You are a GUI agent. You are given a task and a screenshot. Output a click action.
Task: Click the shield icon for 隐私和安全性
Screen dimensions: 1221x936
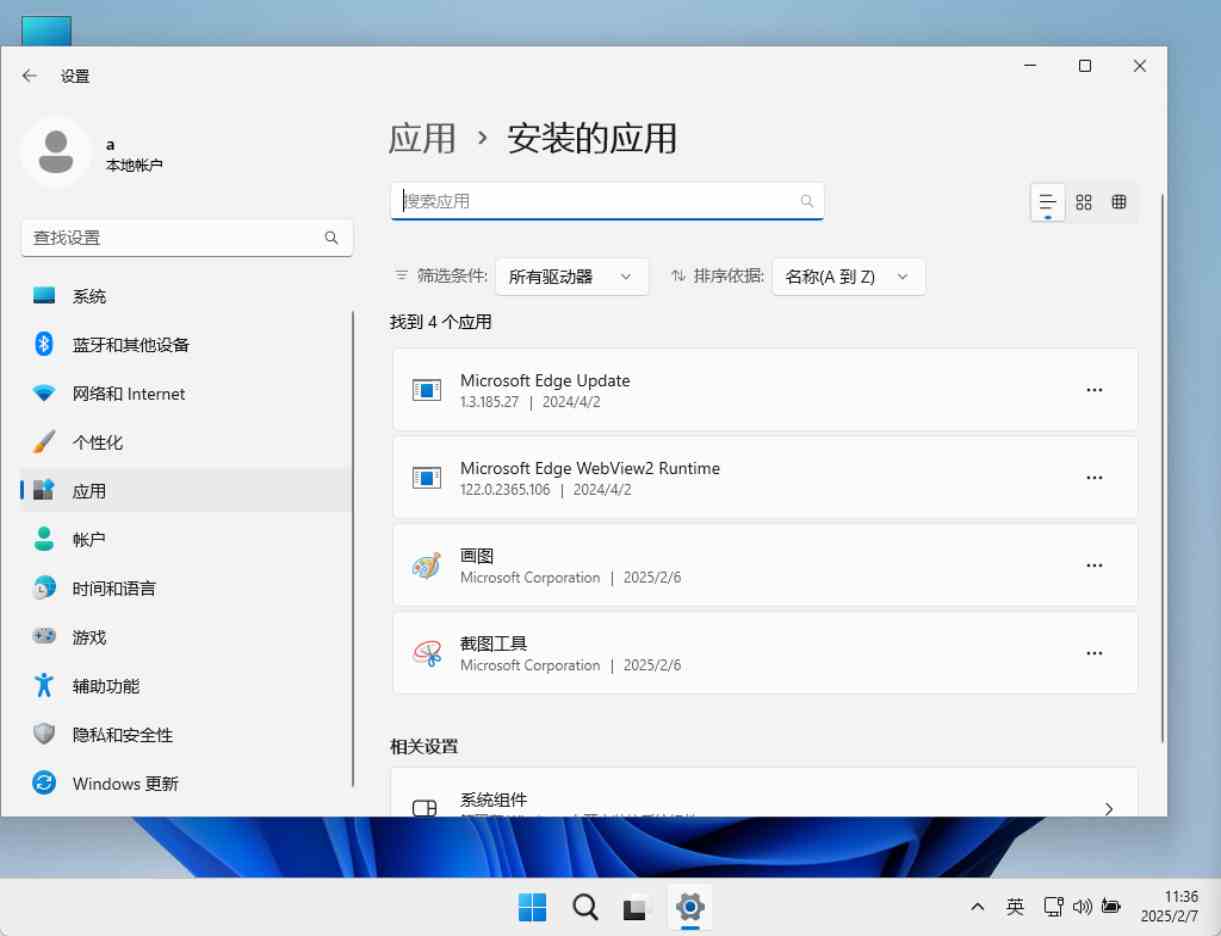pos(44,735)
